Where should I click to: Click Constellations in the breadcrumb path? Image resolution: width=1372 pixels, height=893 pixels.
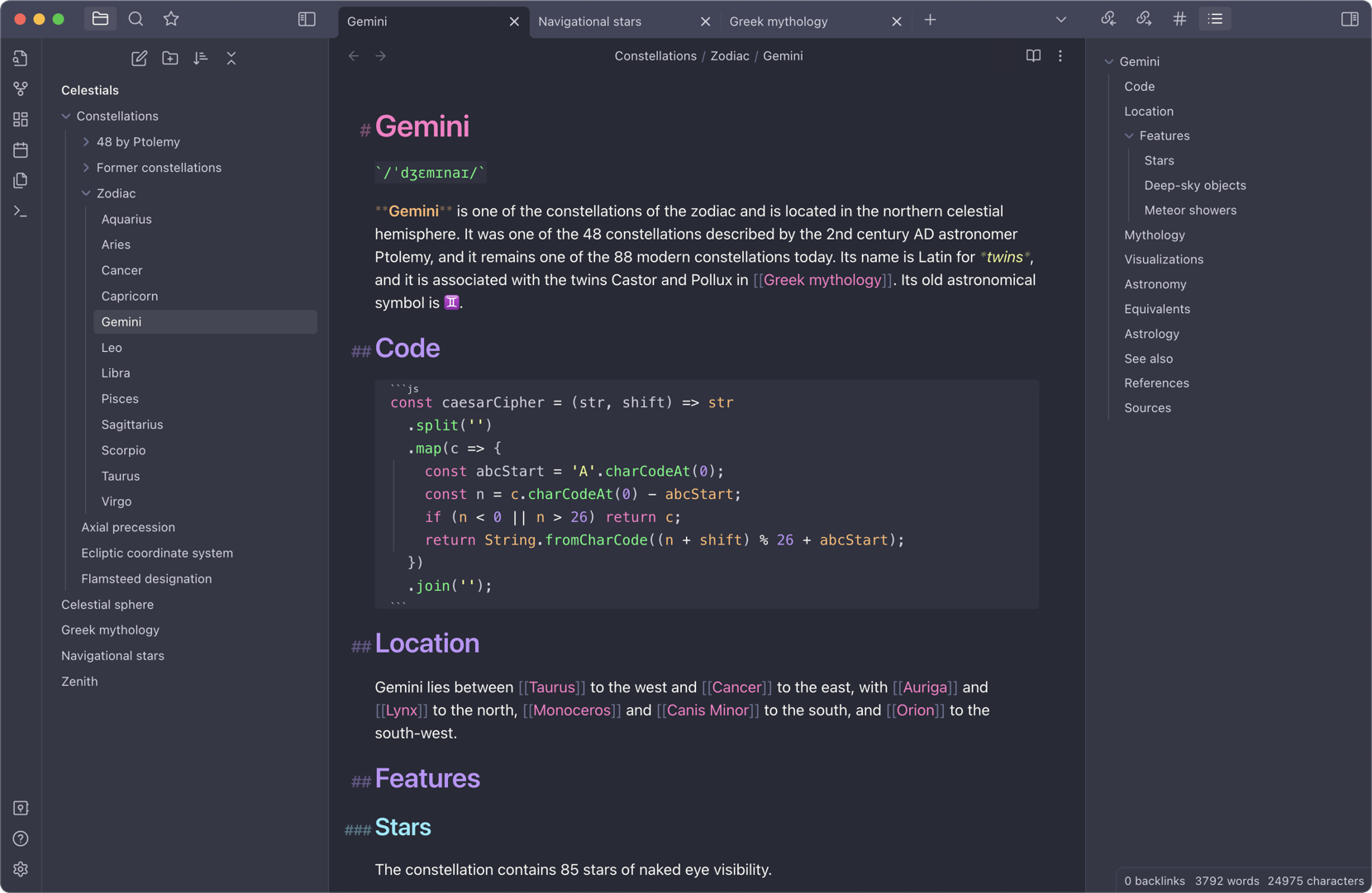(655, 56)
